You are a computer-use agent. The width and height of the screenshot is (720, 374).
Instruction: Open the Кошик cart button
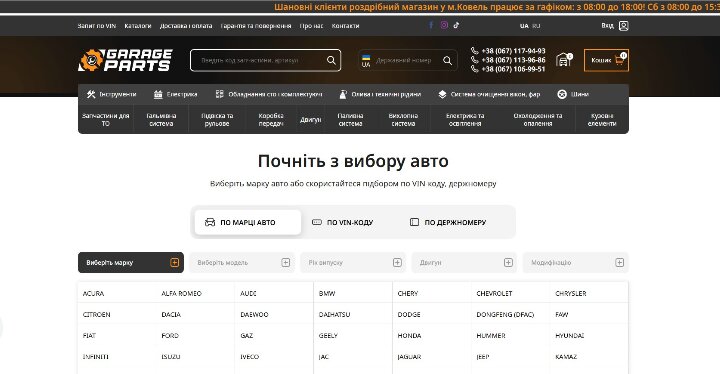(x=606, y=60)
